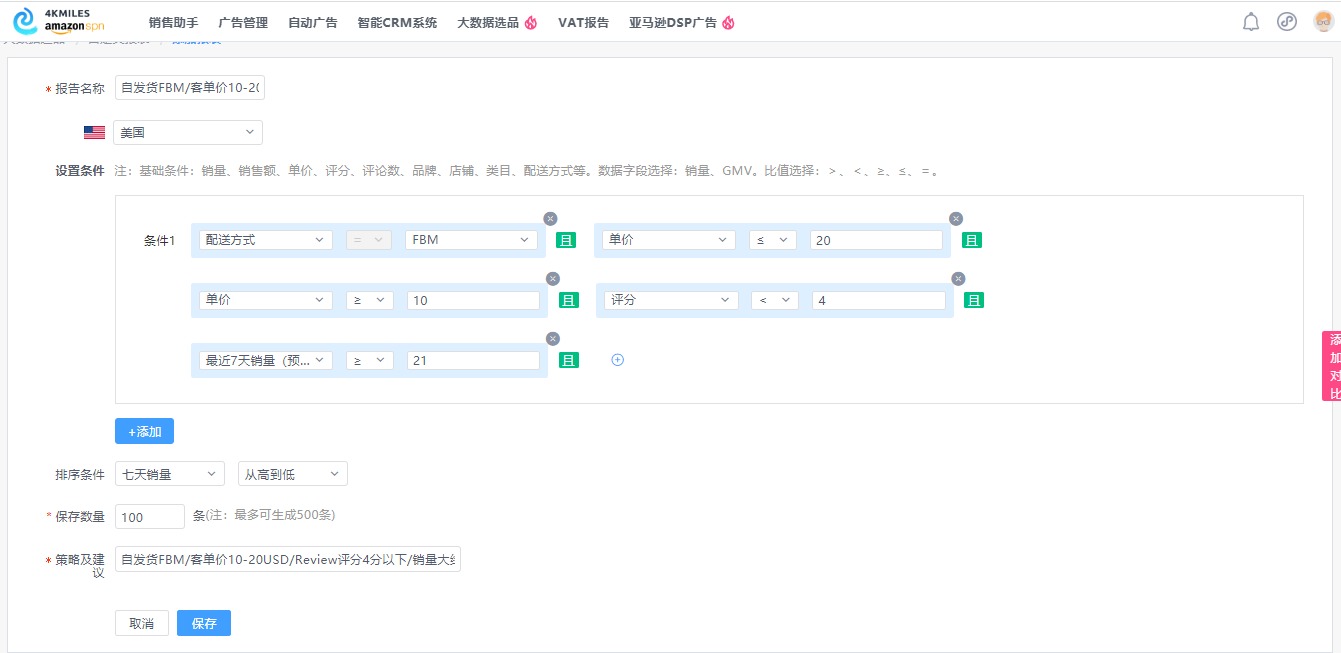Select the VAT报告 navigation tab
Viewport: 1341px width, 653px height.
tap(584, 20)
